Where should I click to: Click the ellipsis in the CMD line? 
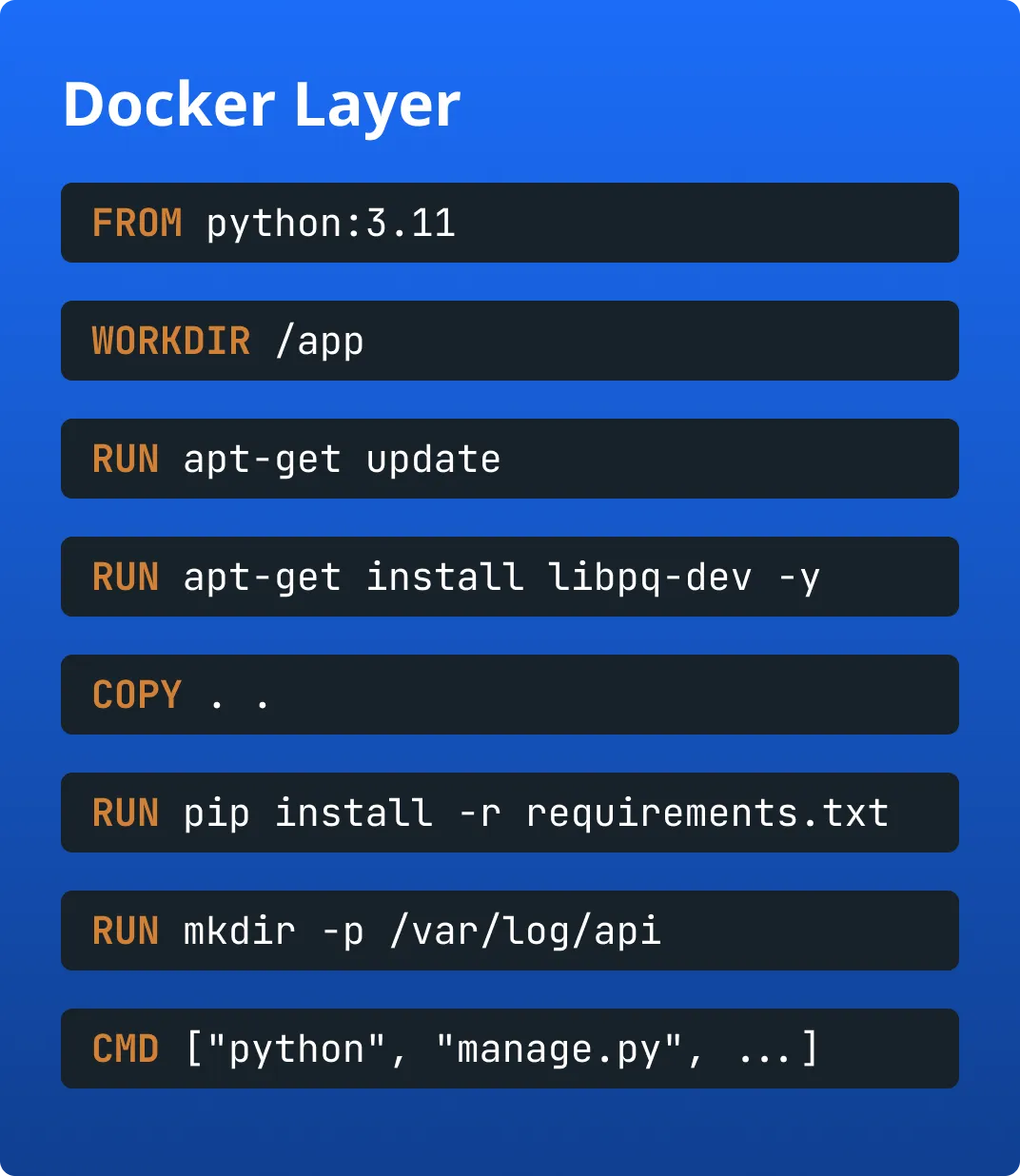(764, 1054)
